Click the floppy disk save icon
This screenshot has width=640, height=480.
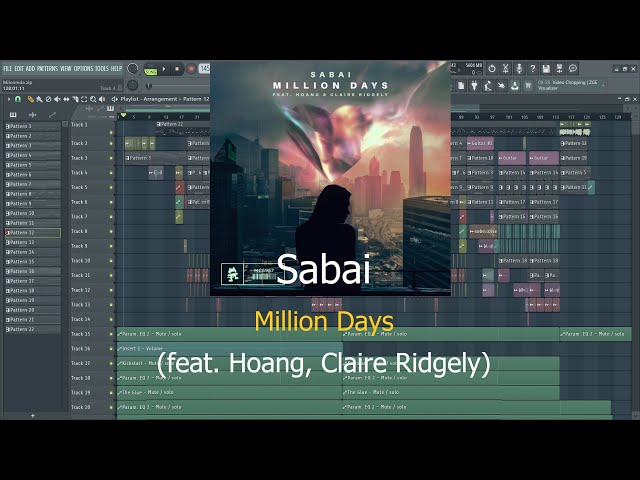click(x=546, y=69)
